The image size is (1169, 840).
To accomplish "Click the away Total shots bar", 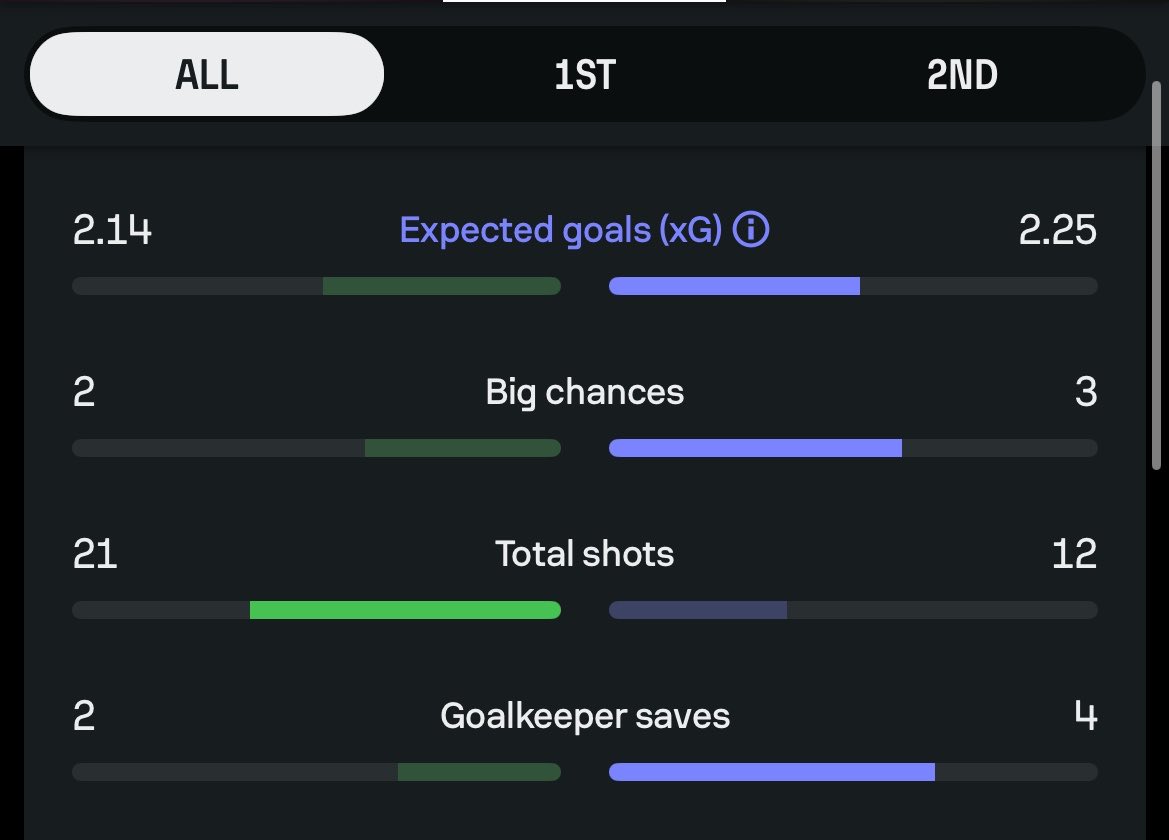I will click(x=698, y=610).
